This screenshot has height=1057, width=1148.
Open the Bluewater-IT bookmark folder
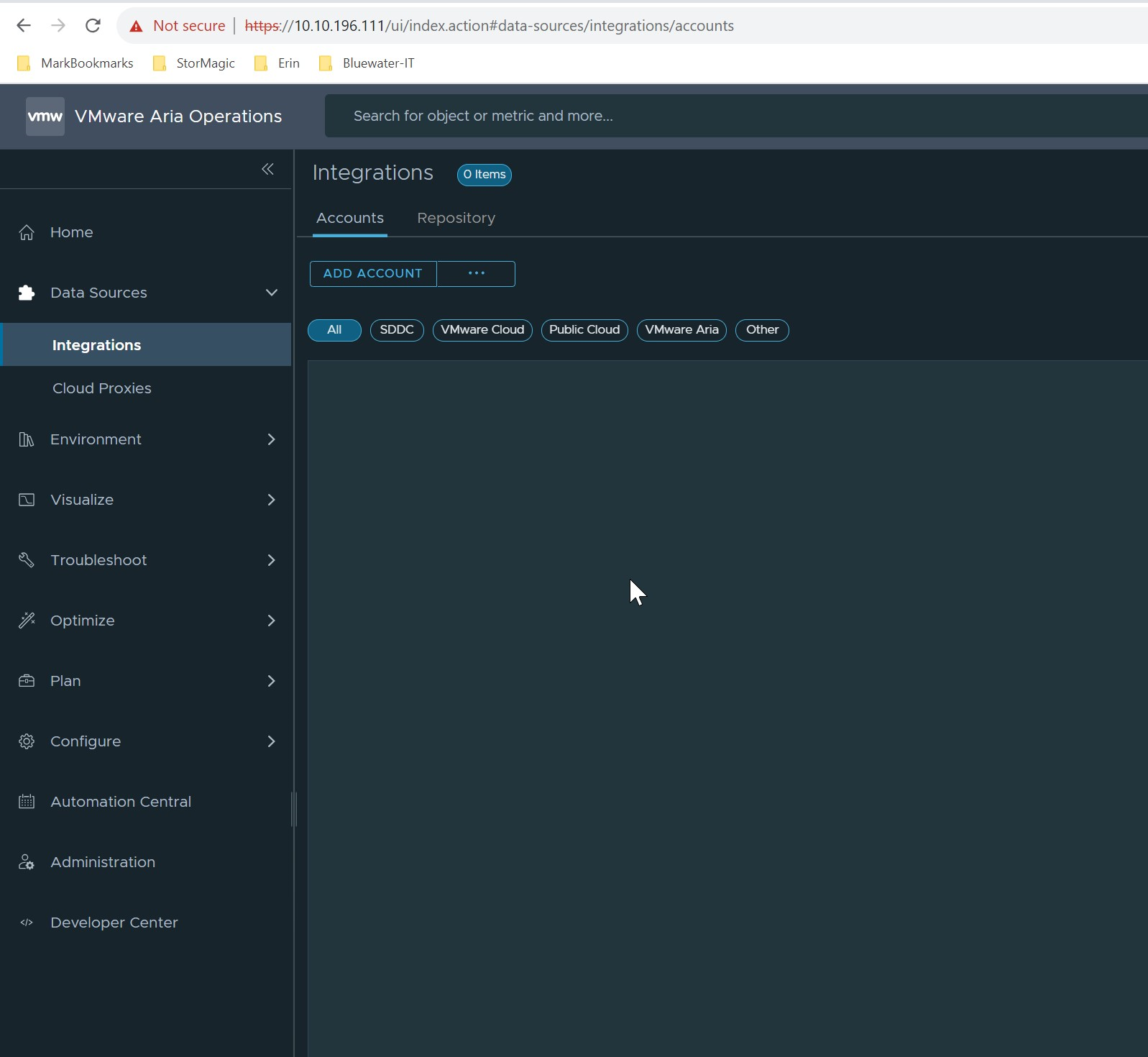[367, 63]
